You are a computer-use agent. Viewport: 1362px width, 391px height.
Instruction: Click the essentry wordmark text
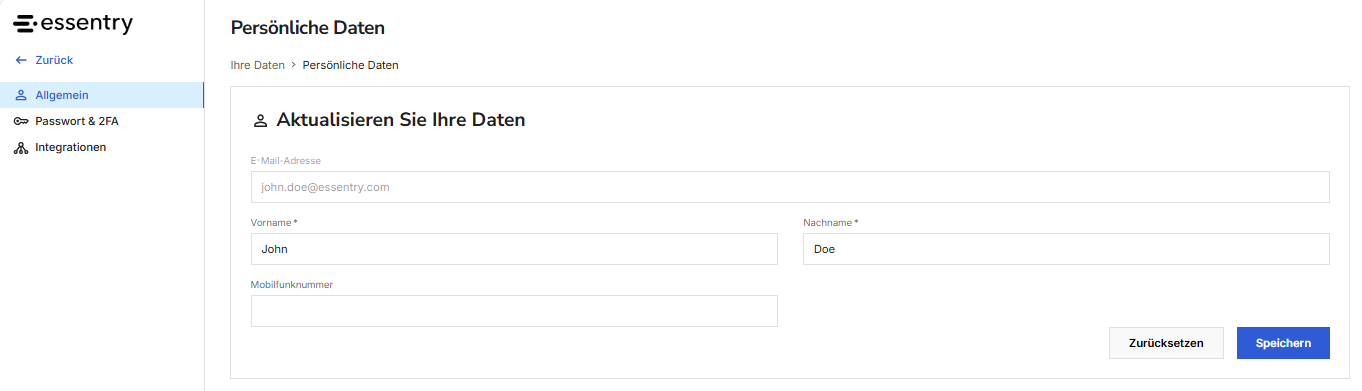[x=87, y=23]
